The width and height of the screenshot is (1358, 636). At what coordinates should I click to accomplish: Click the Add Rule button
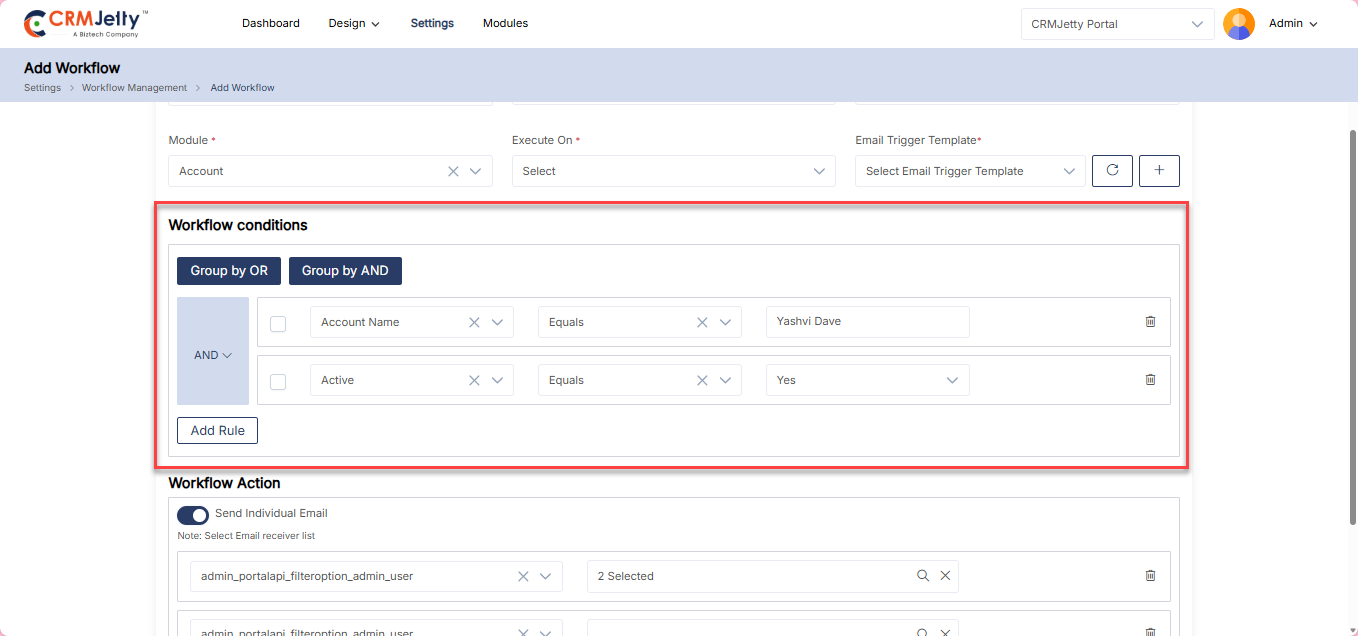(217, 431)
